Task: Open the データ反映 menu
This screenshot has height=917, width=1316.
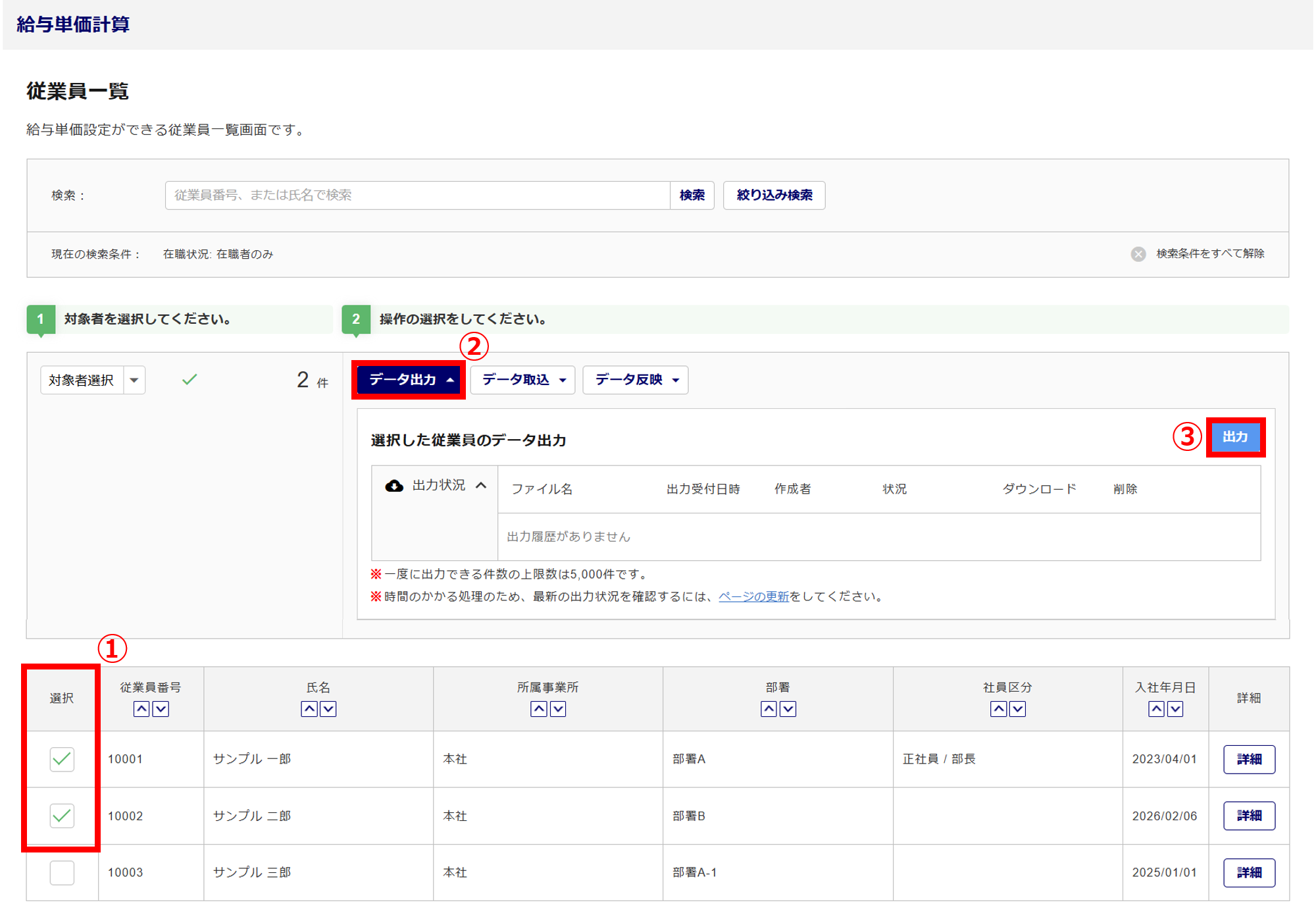Action: point(636,380)
